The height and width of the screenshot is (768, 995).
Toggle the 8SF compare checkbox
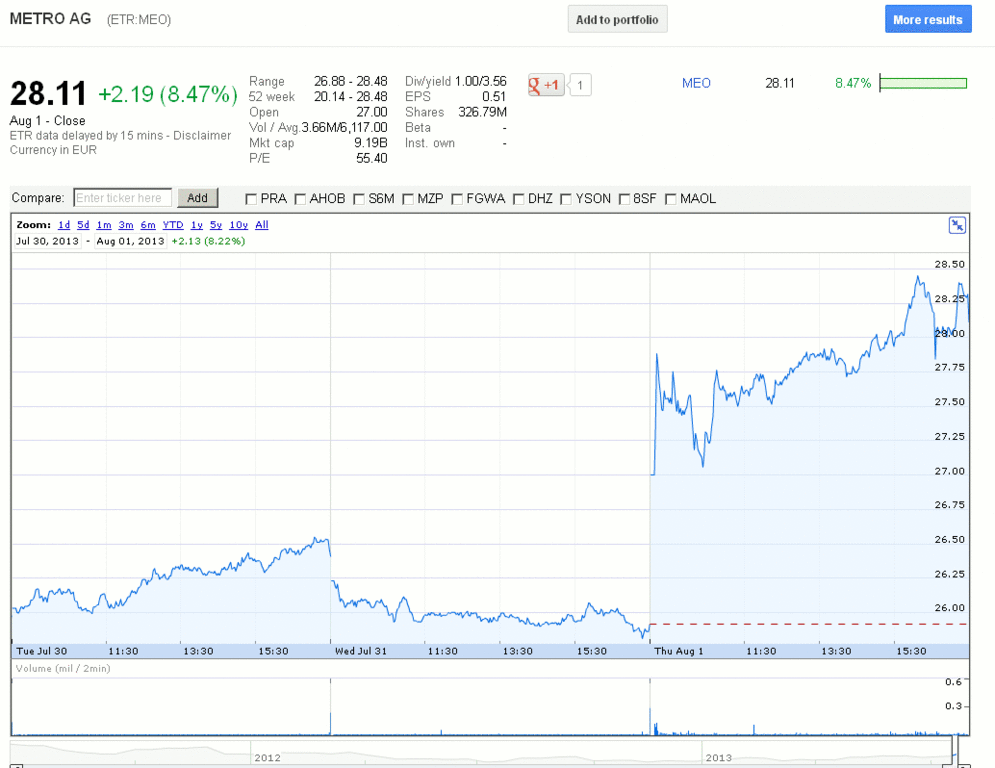624,199
